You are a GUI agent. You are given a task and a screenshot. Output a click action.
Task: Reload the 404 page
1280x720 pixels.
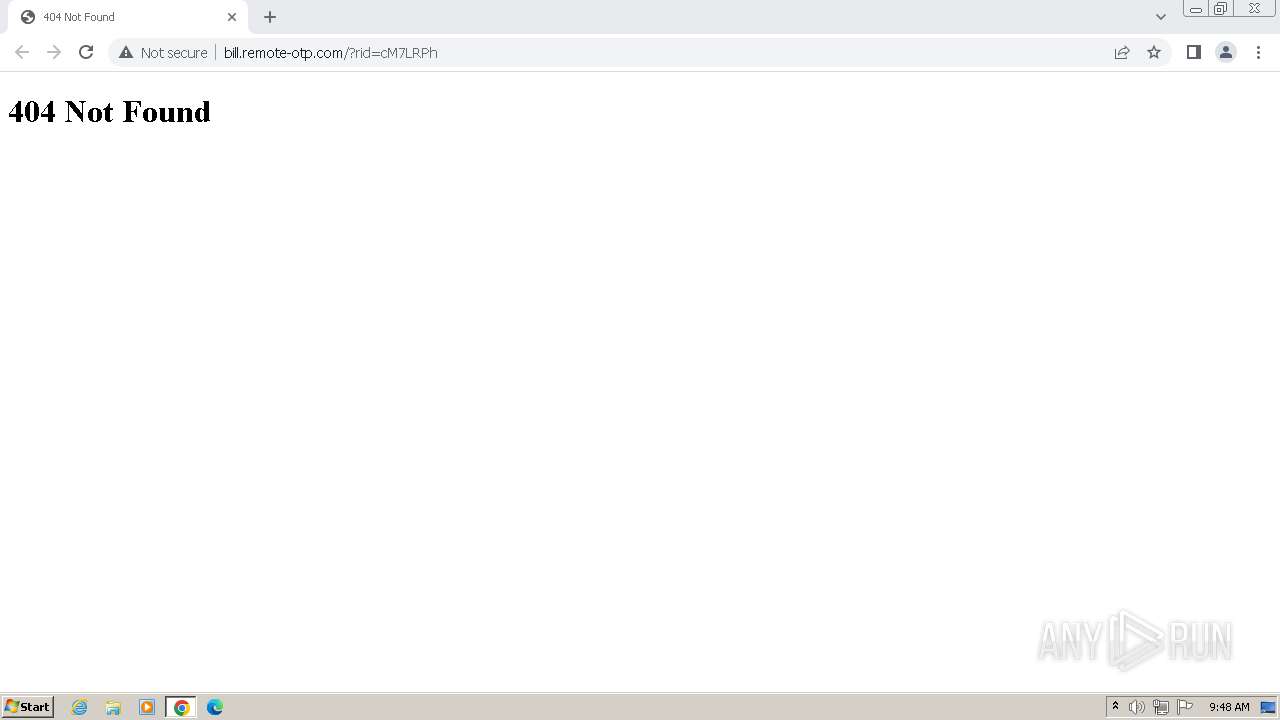86,52
